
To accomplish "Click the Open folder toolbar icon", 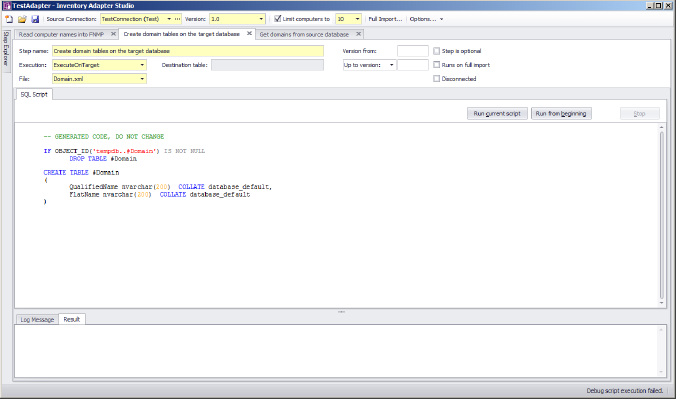I will (21, 18).
